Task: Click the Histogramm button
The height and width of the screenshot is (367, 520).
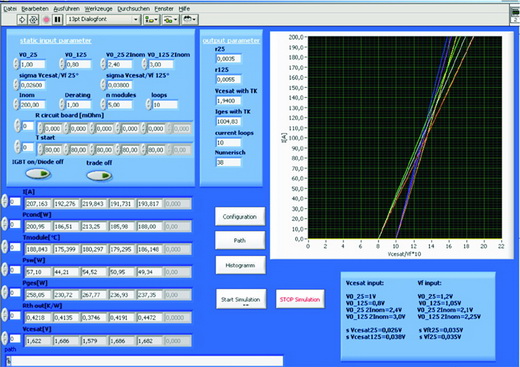Action: (240, 265)
